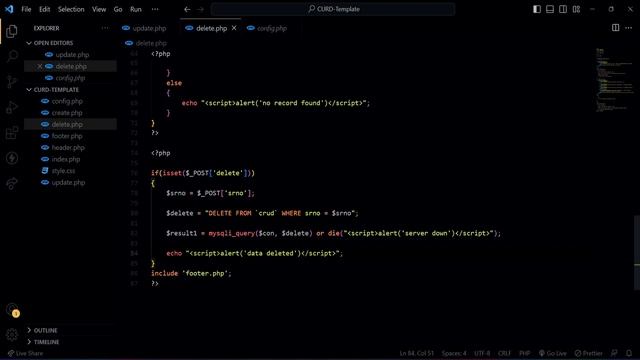This screenshot has height=360, width=640.
Task: Open Explorer views and more actions ellipsis
Action: click(105, 28)
